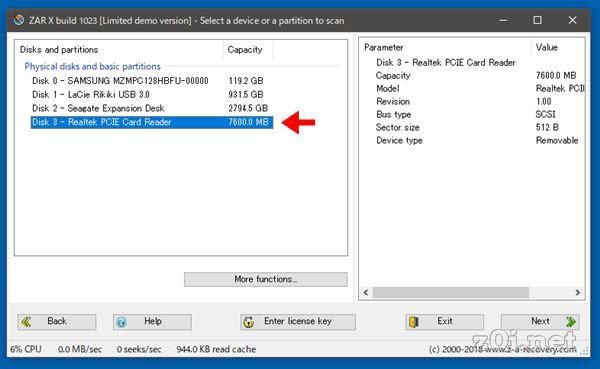The image size is (600, 369).
Task: Select Disk 1 - LaCie Rikiki USB 3.0
Action: [x=152, y=95]
